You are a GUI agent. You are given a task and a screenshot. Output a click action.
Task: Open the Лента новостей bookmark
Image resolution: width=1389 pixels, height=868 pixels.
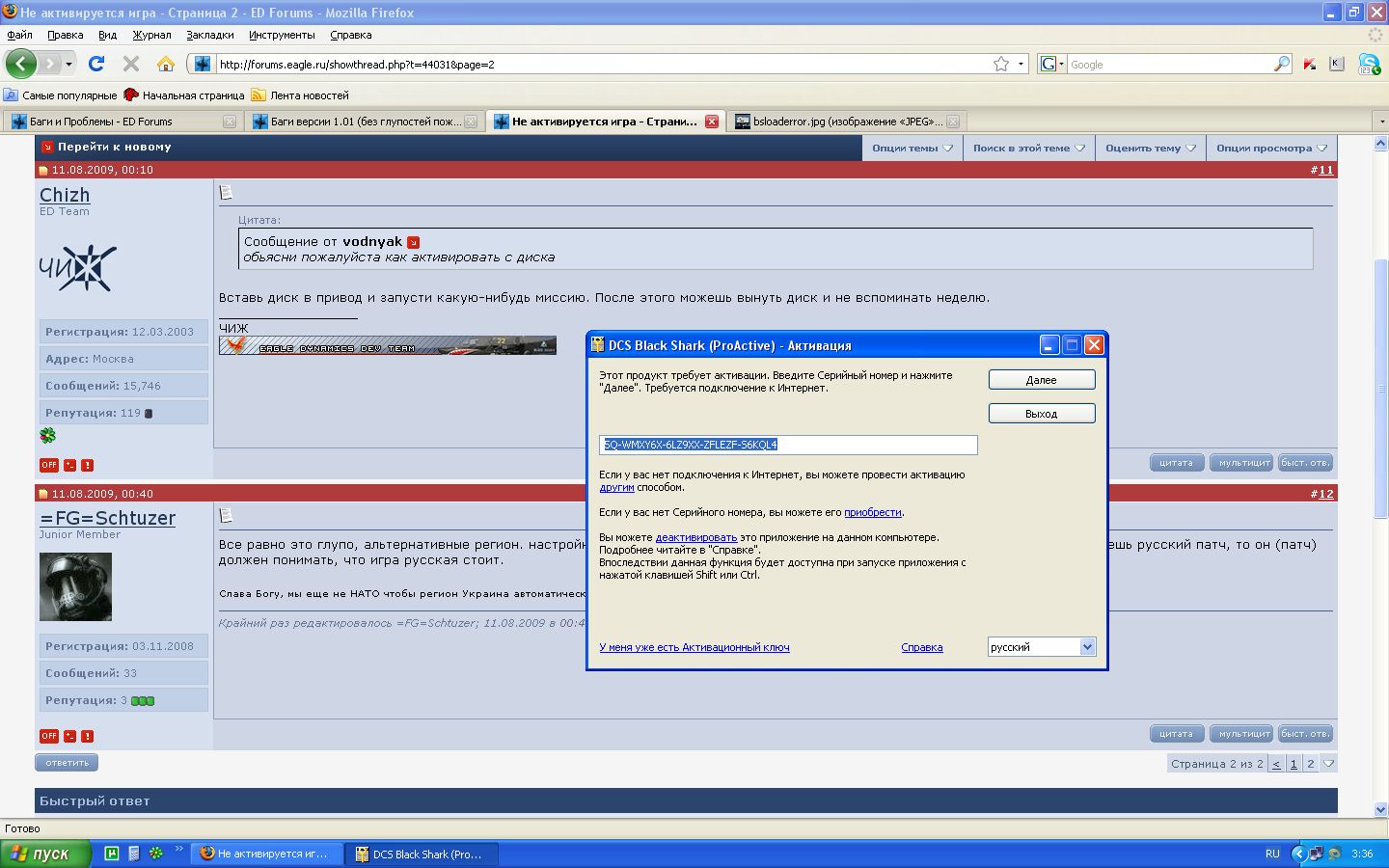click(300, 95)
